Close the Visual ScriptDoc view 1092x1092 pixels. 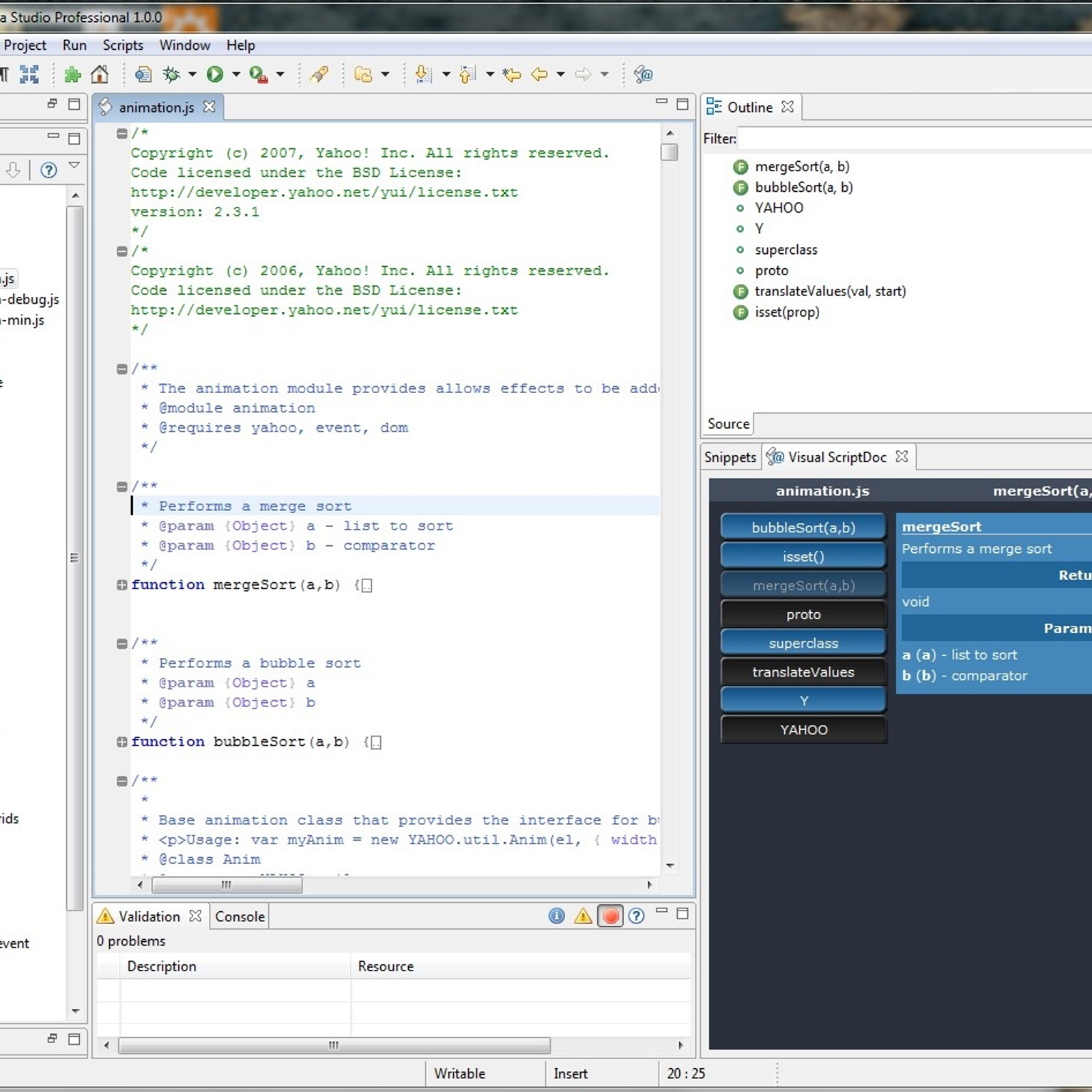(x=902, y=456)
